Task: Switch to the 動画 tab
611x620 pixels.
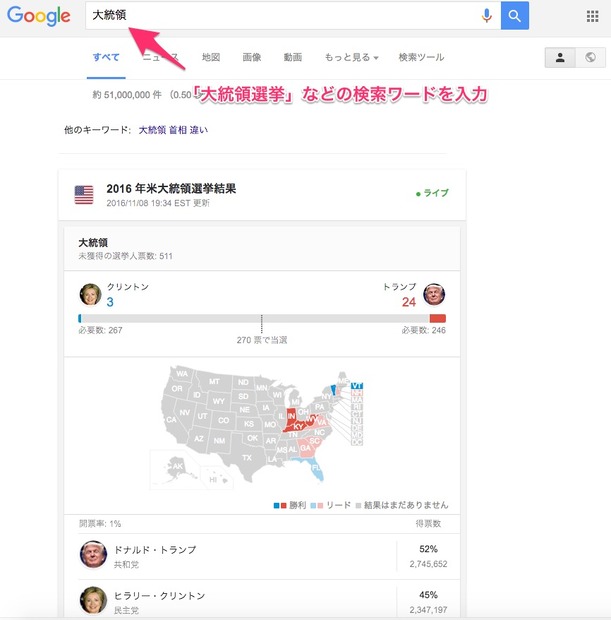Action: [293, 57]
